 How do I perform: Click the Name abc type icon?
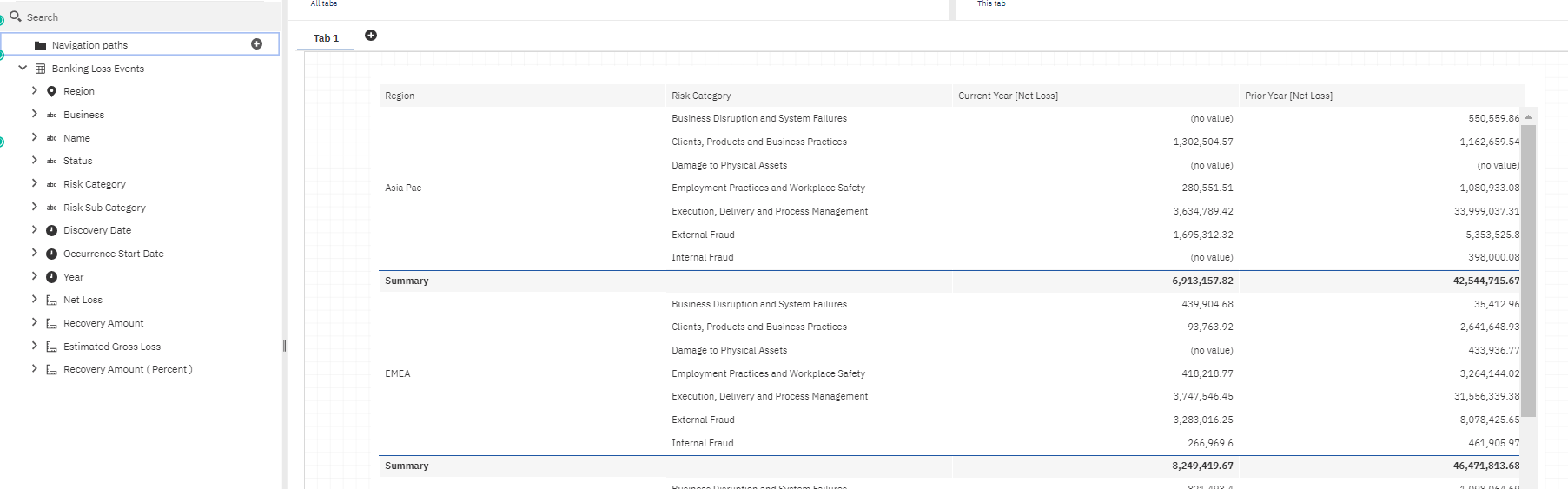click(51, 138)
